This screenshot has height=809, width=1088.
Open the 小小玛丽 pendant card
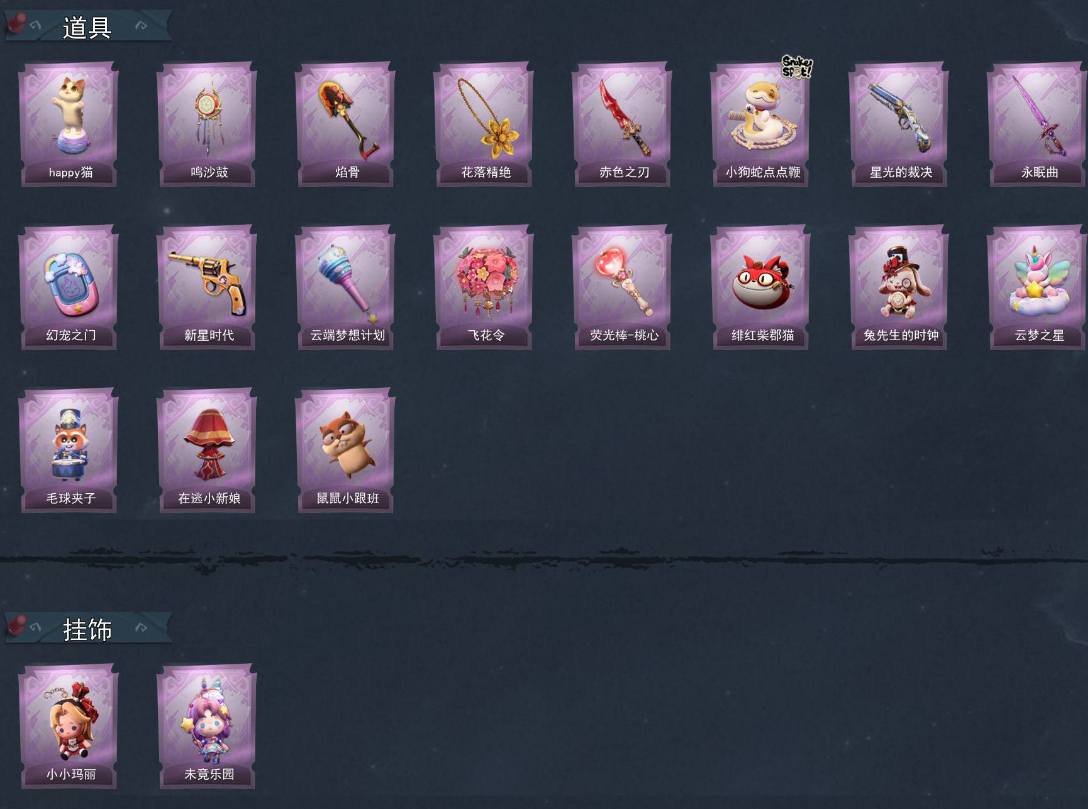click(x=69, y=726)
